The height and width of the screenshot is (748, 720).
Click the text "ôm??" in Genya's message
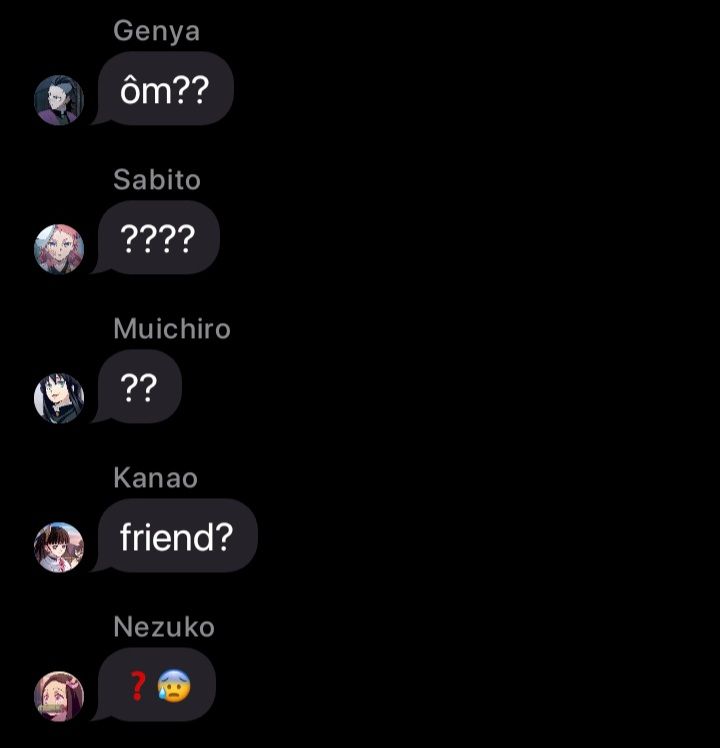[165, 90]
